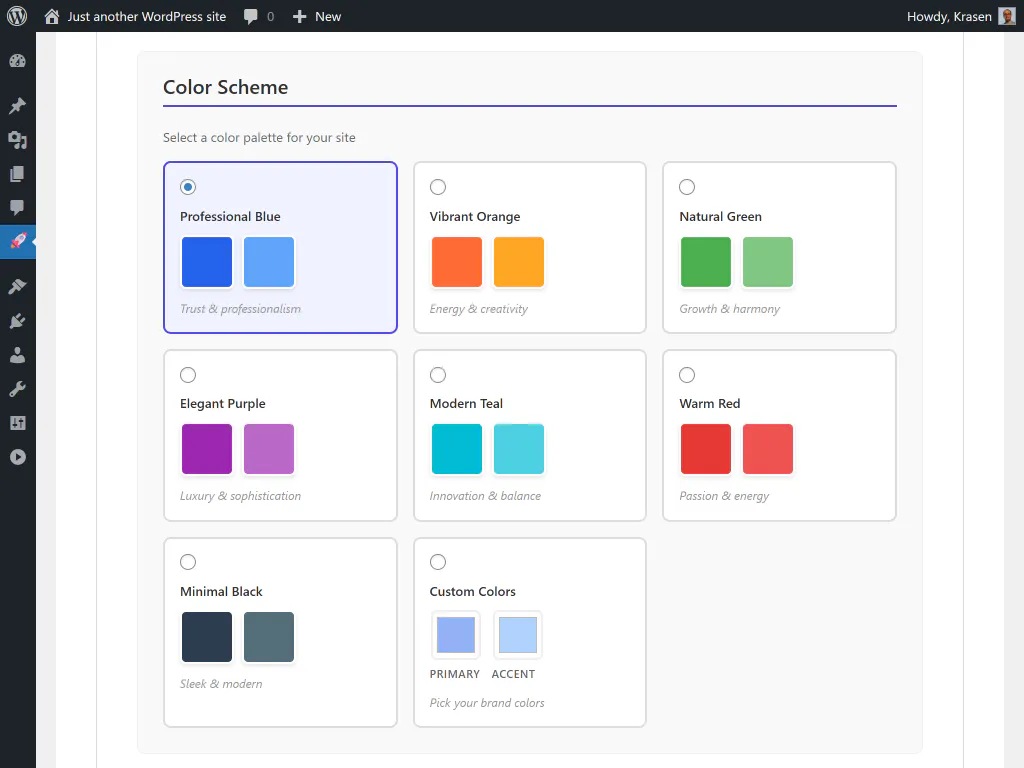Click light green Natural Green swatch
Viewport: 1024px width, 768px height.
click(x=768, y=262)
